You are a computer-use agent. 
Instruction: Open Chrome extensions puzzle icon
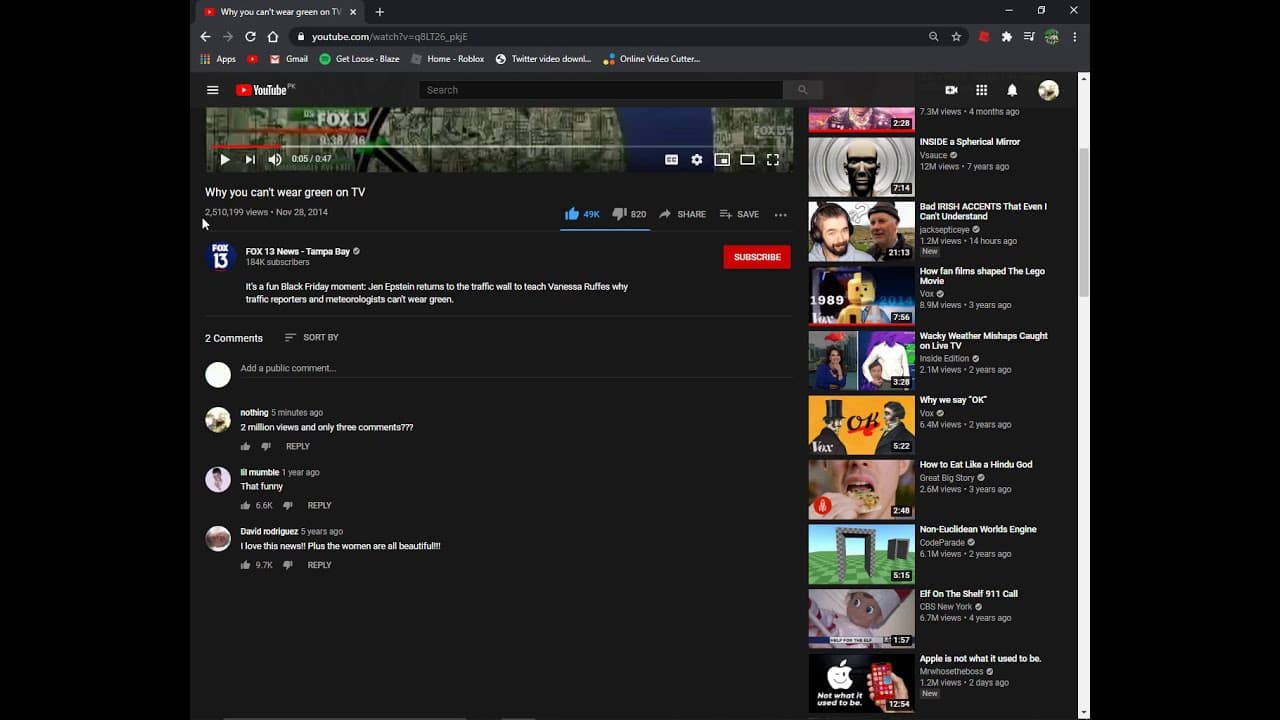[x=1007, y=36]
